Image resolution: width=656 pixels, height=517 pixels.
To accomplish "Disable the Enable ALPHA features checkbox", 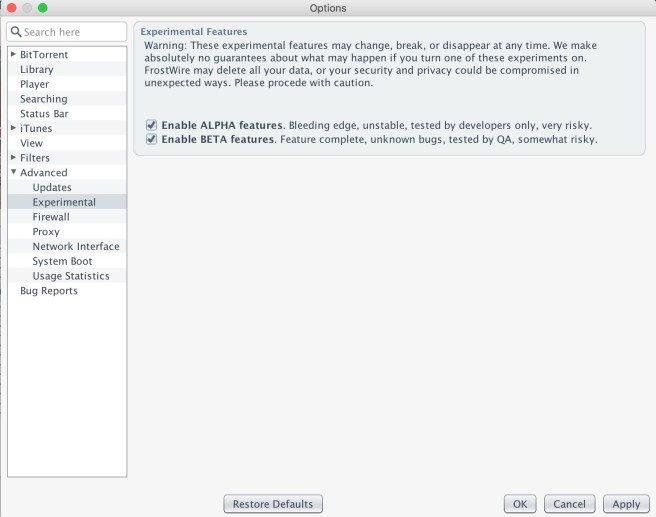I will 151,125.
